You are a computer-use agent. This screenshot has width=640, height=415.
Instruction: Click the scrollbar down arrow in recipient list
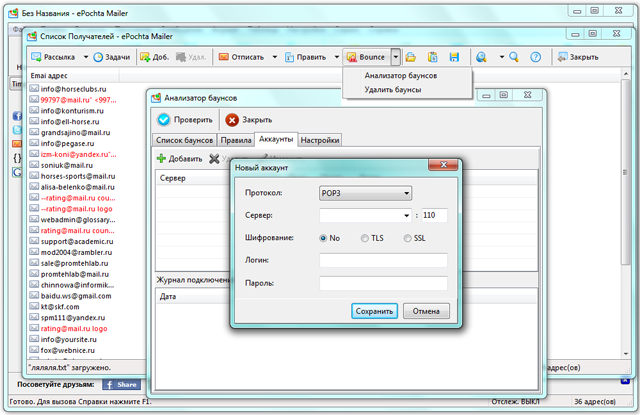point(626,354)
